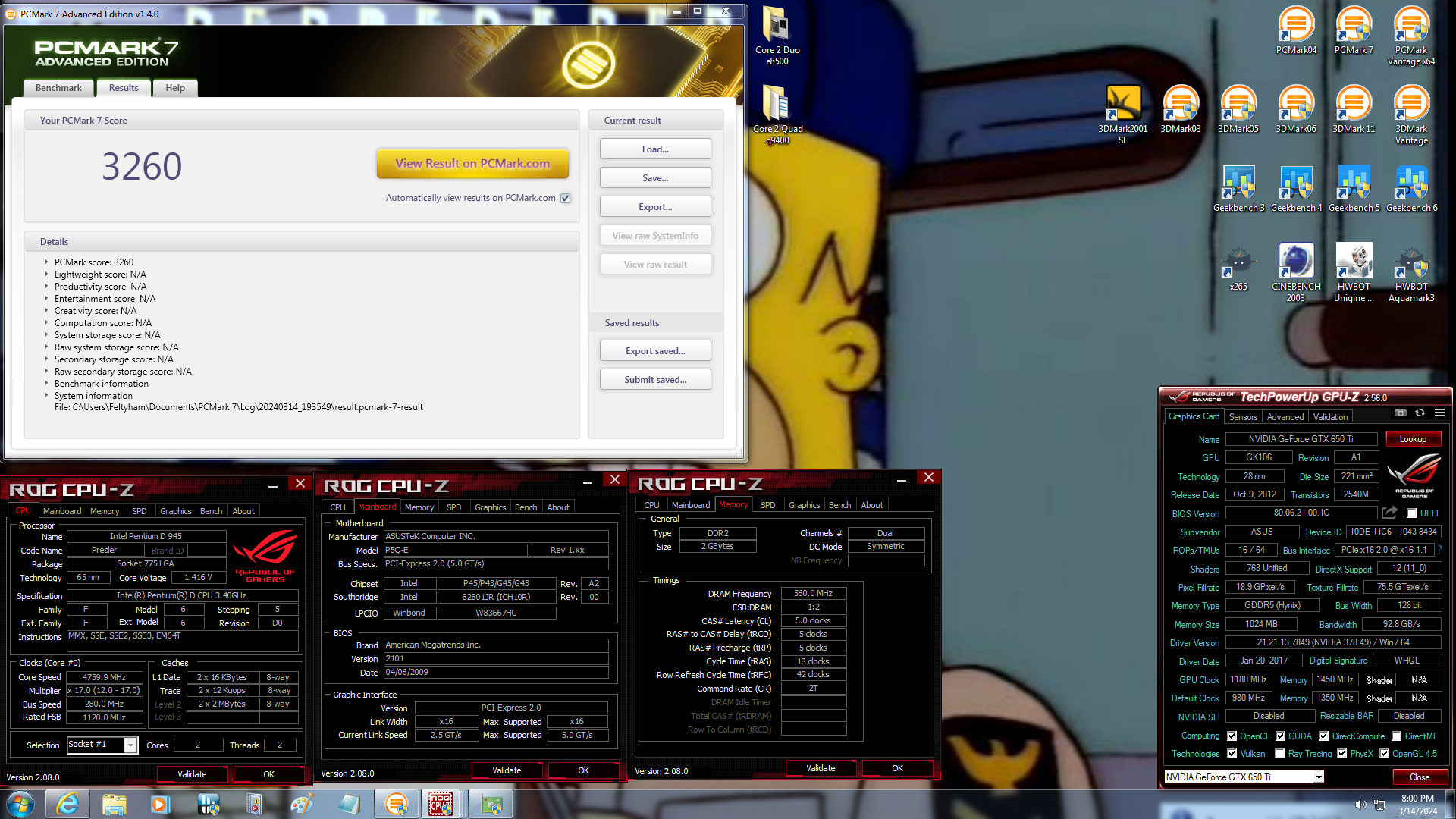Image resolution: width=1456 pixels, height=819 pixels.
Task: Toggle the OpenCL checkbox in GPU-Z
Action: tap(1232, 736)
